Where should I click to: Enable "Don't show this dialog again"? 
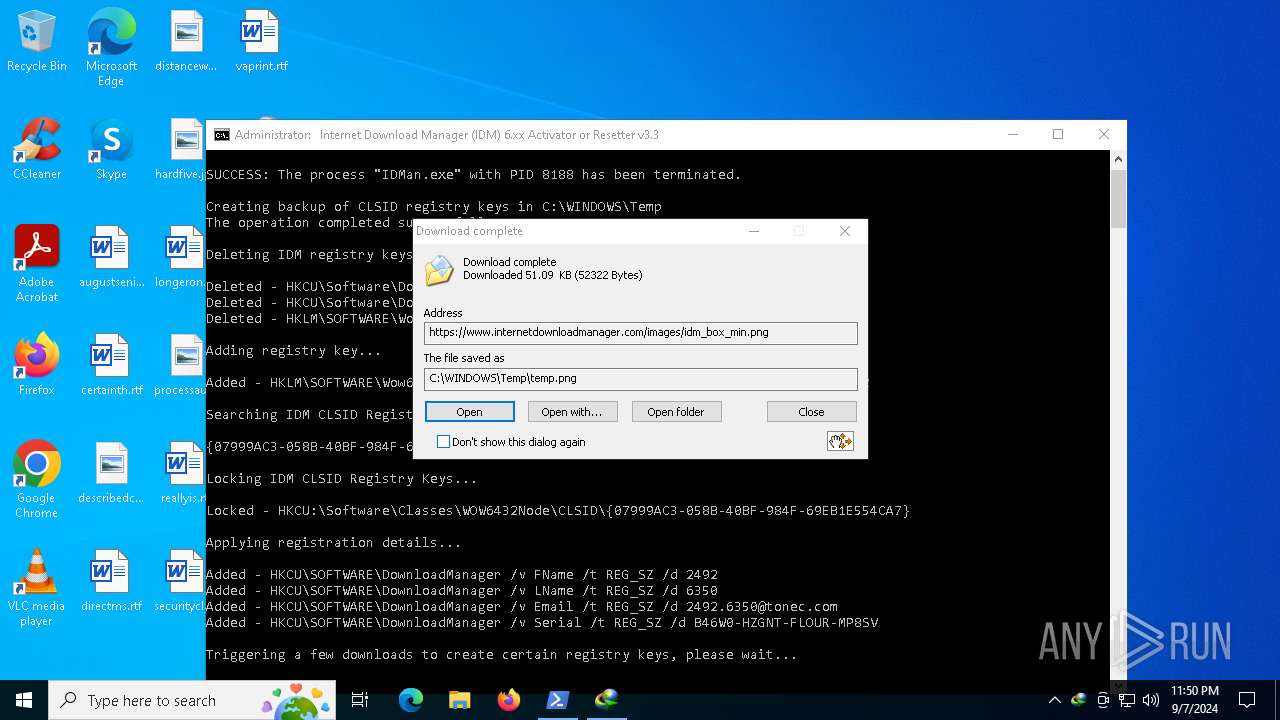coord(443,441)
